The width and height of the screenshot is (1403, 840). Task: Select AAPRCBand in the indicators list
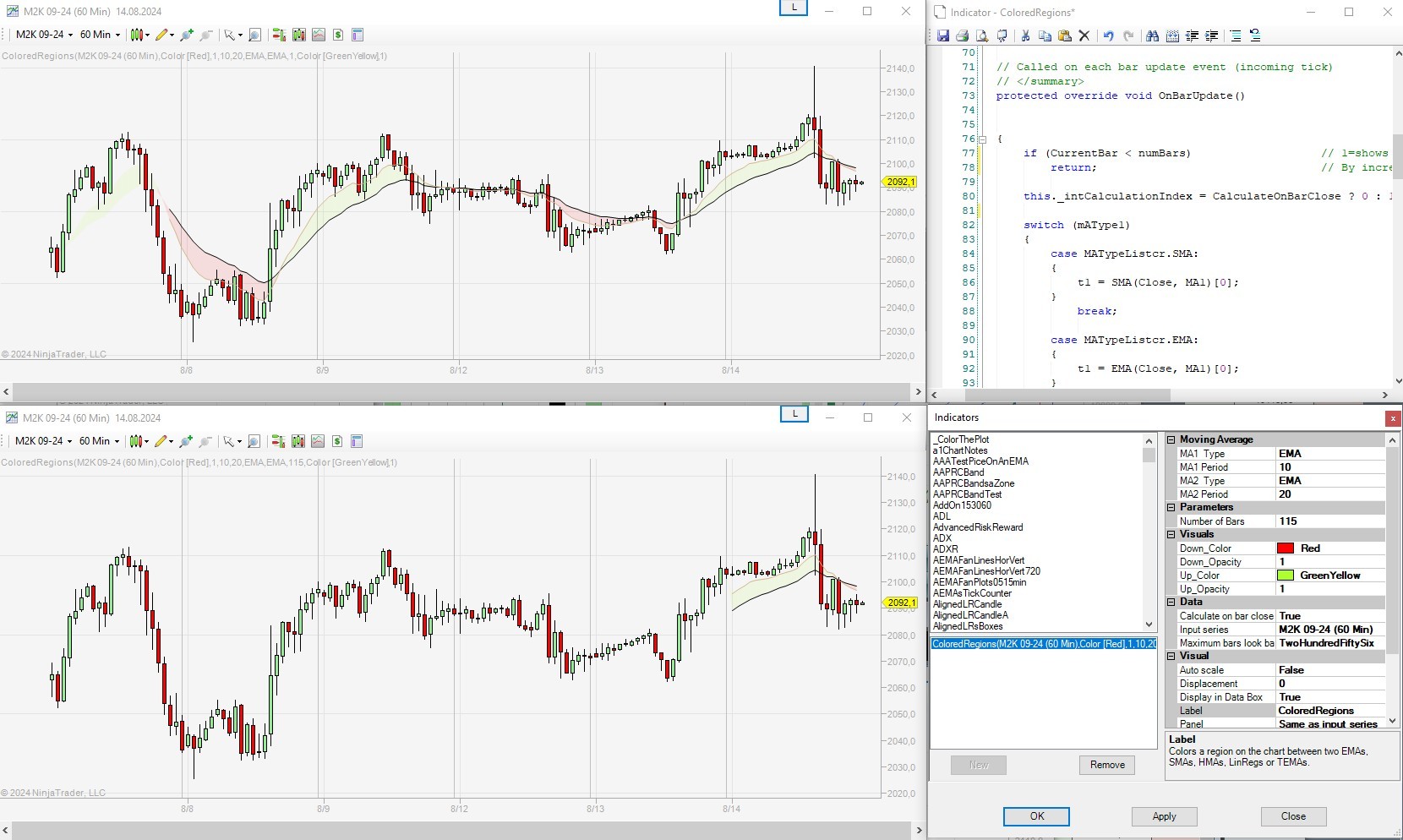point(958,472)
